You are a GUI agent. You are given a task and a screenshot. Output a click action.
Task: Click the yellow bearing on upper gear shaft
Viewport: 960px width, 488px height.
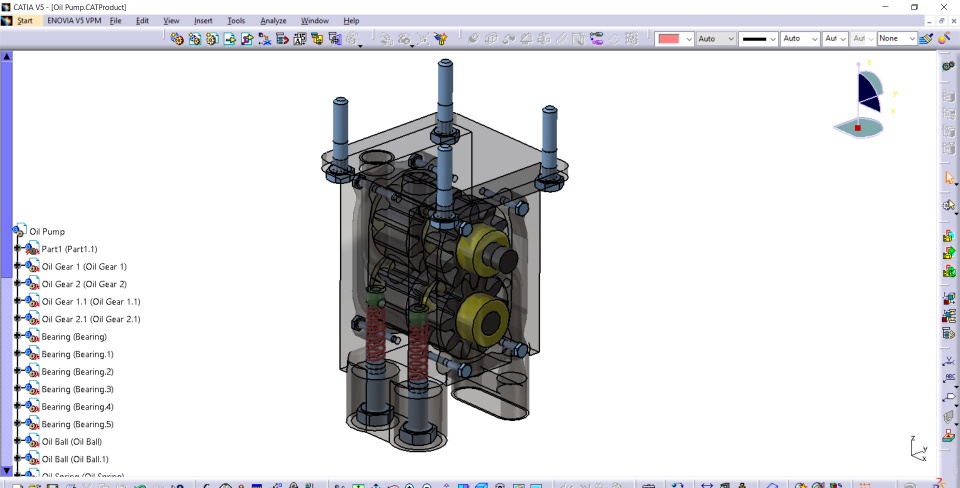tap(473, 250)
